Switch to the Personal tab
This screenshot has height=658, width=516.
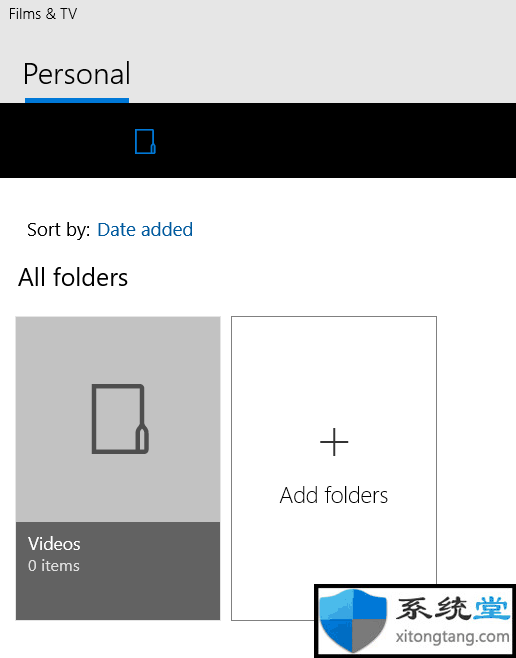pos(77,74)
